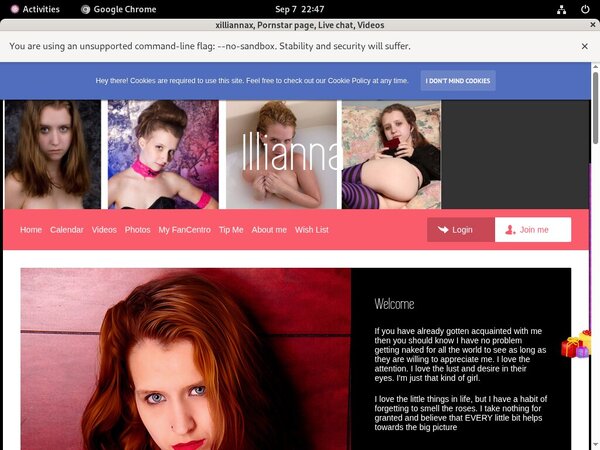Dismiss the unsupported flag warning bar

pyautogui.click(x=584, y=46)
